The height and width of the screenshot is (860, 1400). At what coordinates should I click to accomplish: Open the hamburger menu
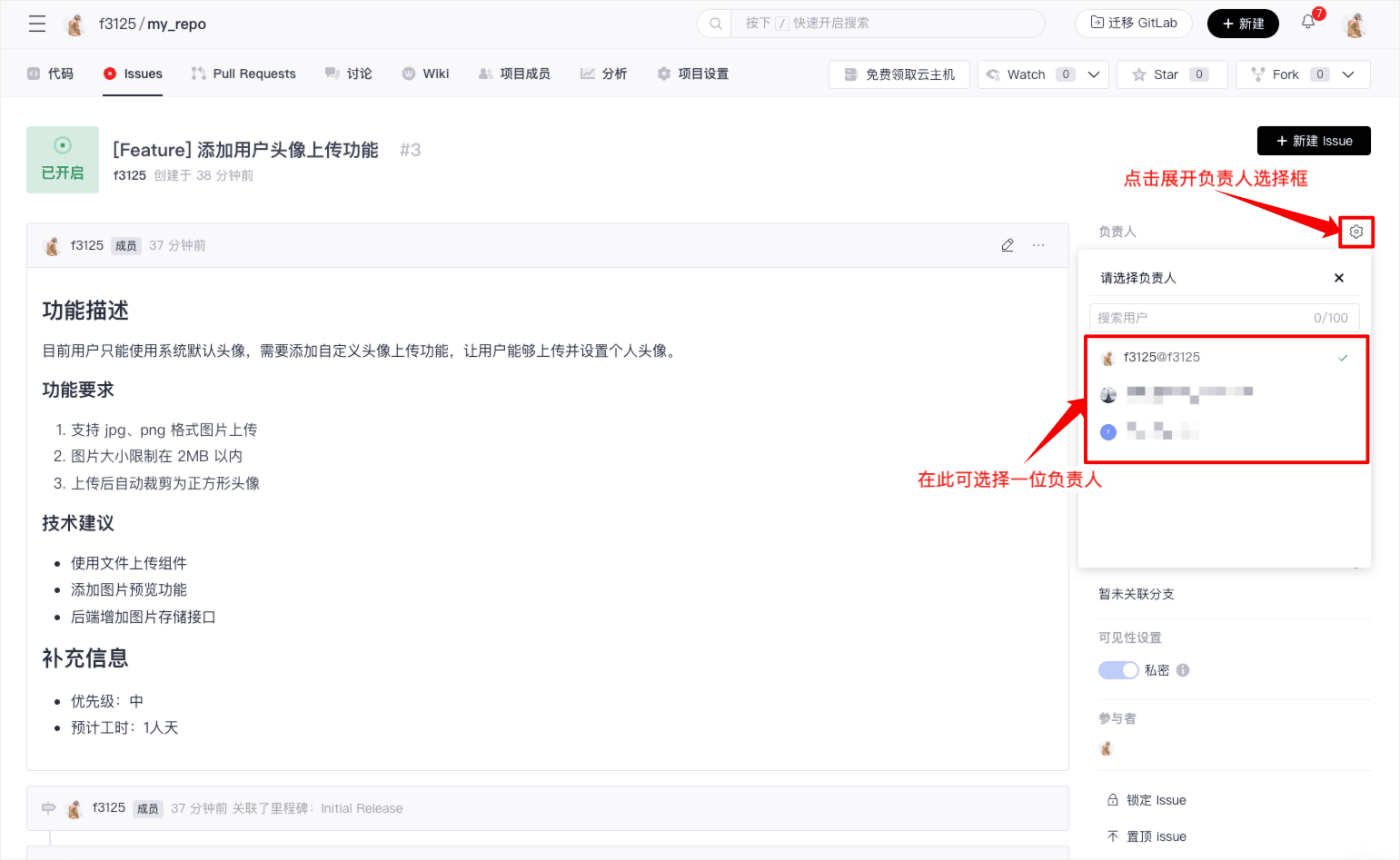click(x=37, y=24)
